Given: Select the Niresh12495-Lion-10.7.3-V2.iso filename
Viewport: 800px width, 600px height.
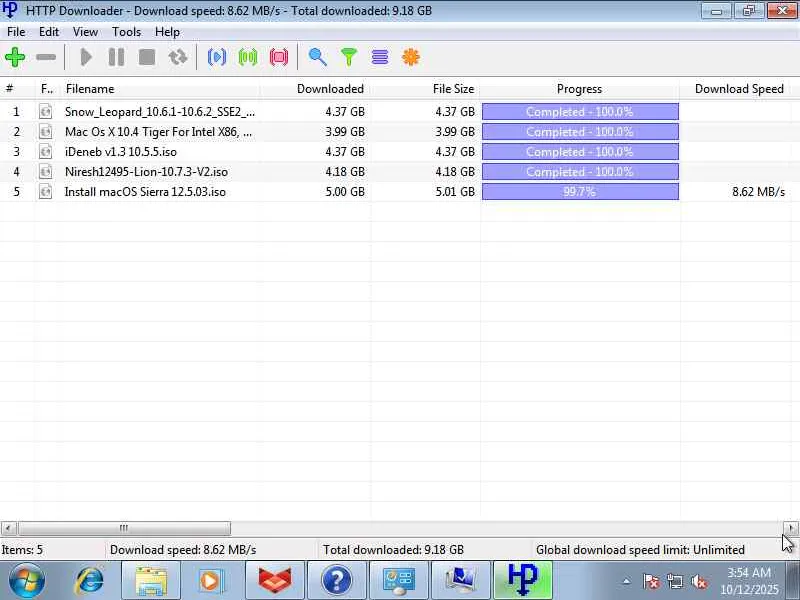Looking at the screenshot, I should (x=146, y=171).
